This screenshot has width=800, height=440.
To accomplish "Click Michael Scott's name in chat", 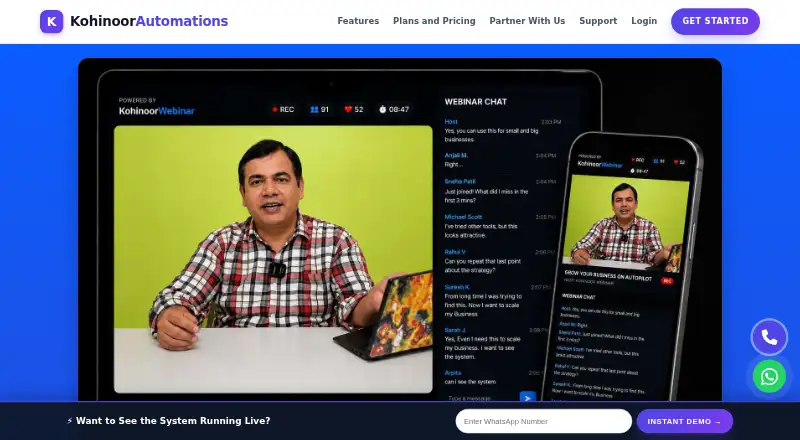I will pos(463,217).
